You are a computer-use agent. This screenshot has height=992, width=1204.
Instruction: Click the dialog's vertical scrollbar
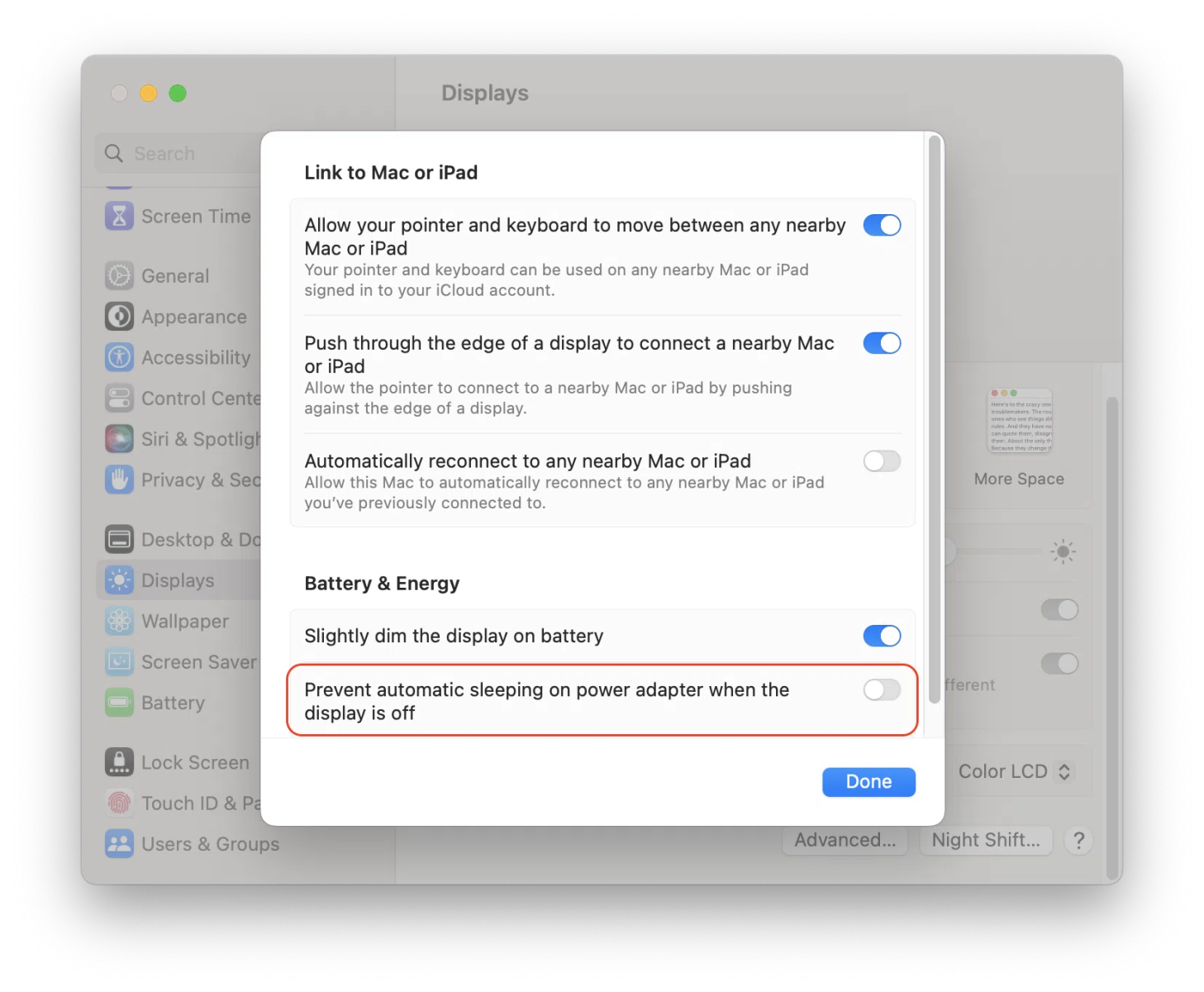pyautogui.click(x=934, y=419)
